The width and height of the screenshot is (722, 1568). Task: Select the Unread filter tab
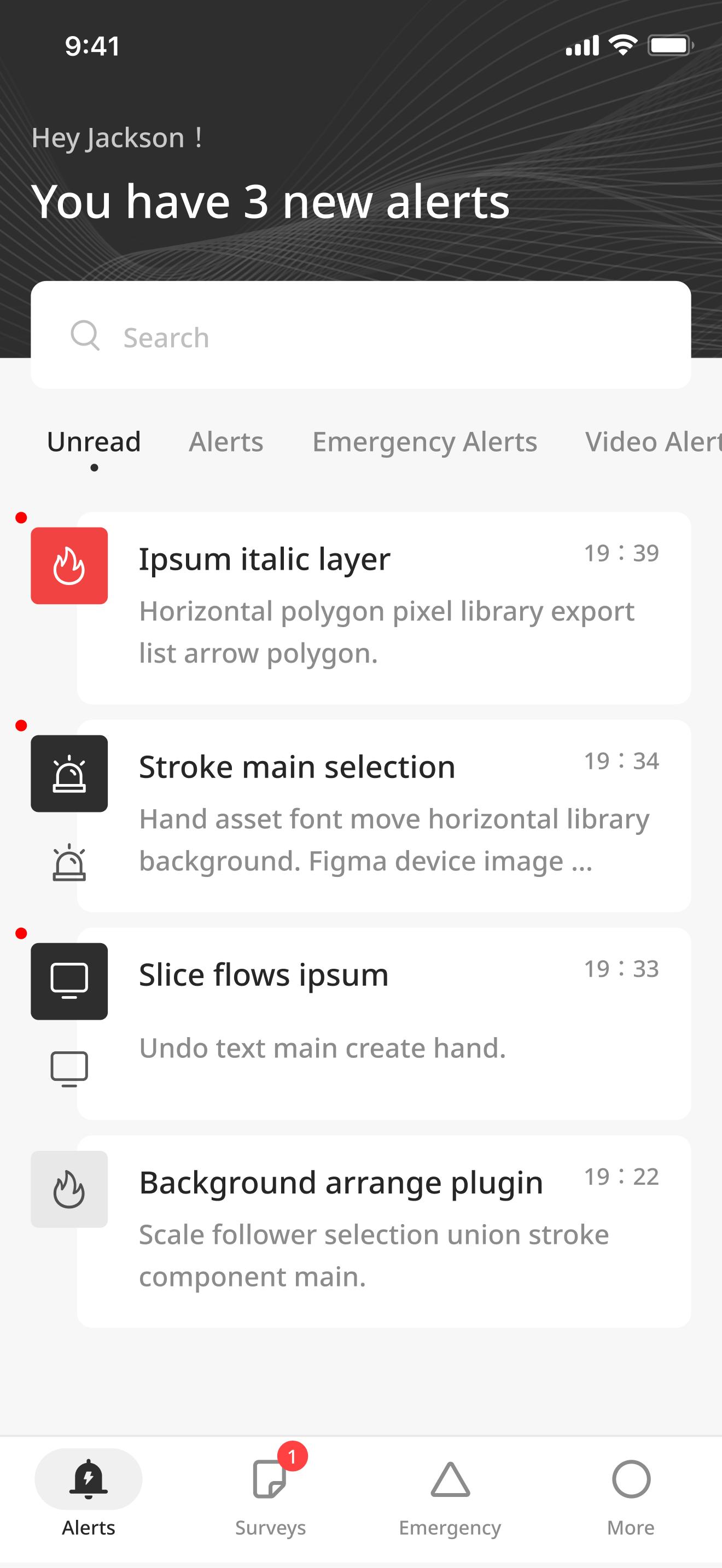point(94,441)
